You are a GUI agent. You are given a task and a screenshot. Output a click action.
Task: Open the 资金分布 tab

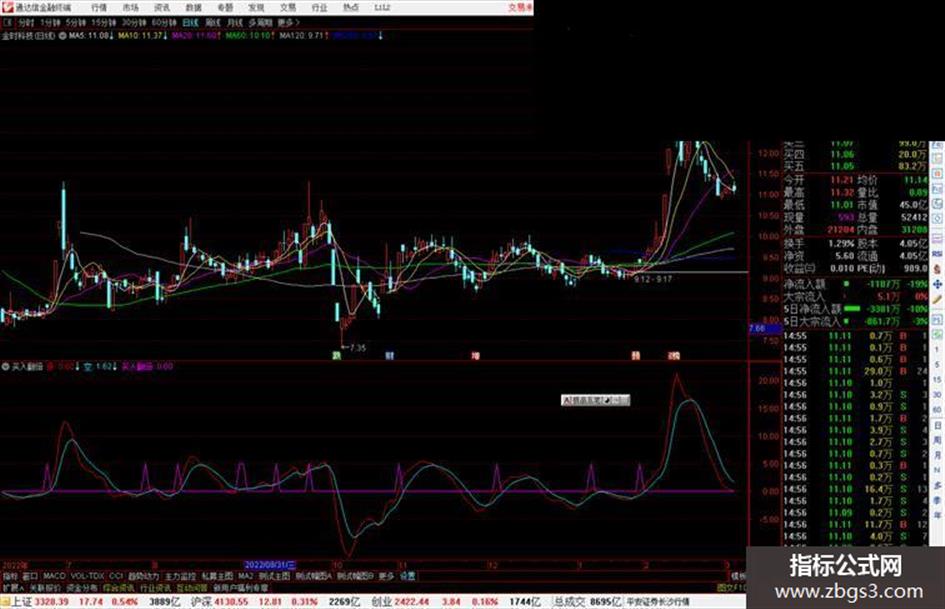coord(82,587)
